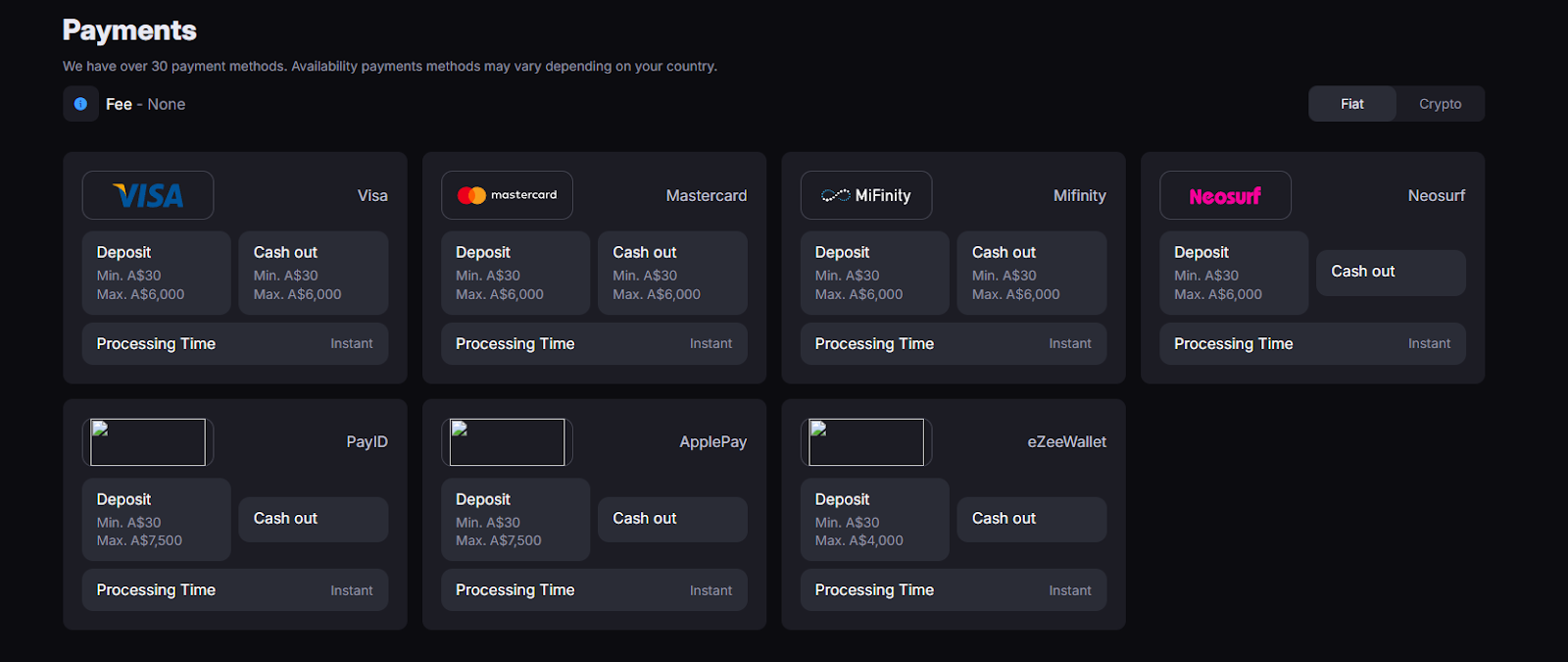Screen dimensions: 1568x662
Task: Click ApplePay Cash out button
Action: [672, 519]
